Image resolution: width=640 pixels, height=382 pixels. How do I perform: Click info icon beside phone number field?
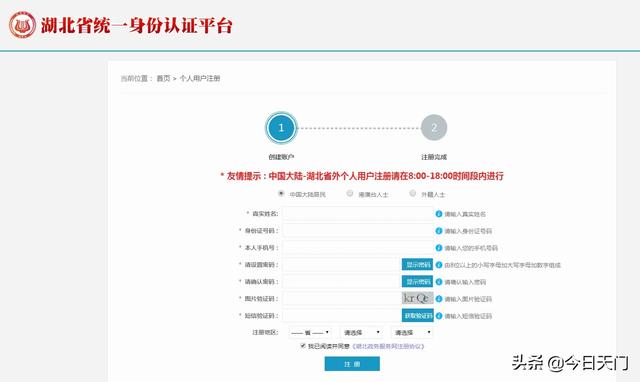pyautogui.click(x=439, y=248)
